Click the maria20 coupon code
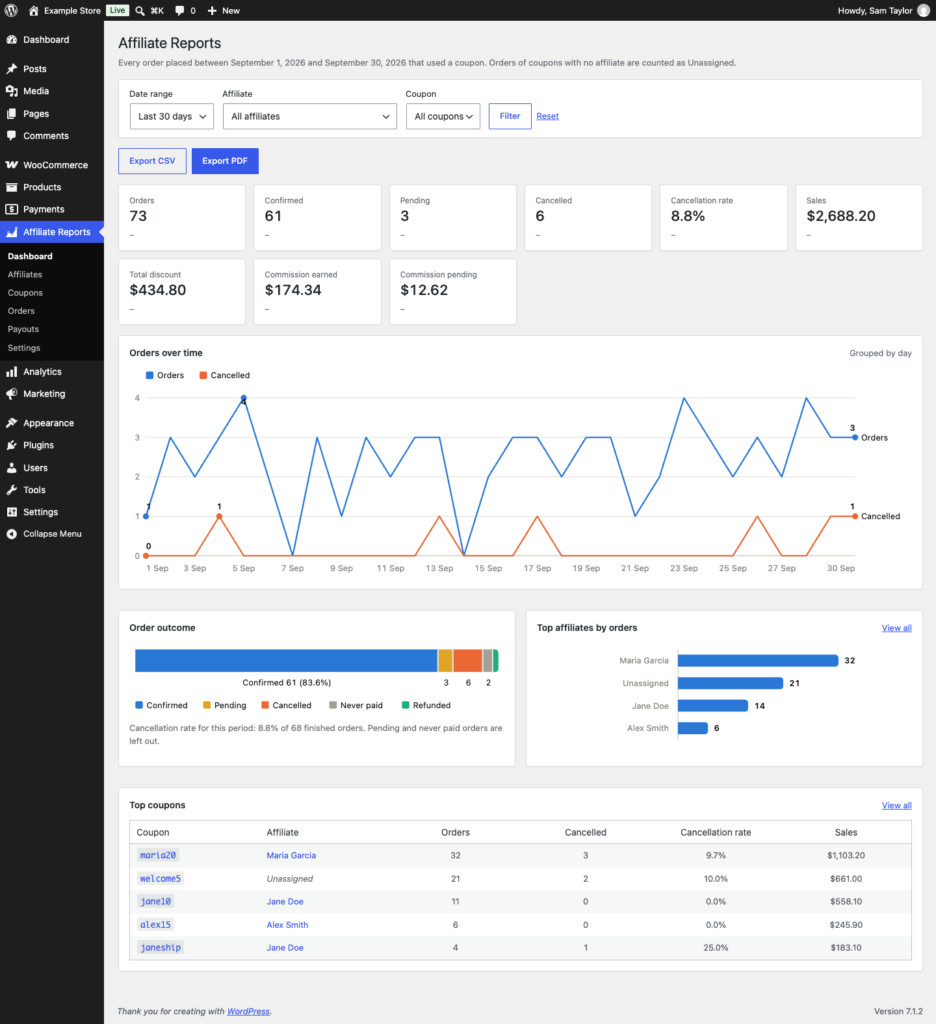This screenshot has height=1024, width=936. [158, 855]
